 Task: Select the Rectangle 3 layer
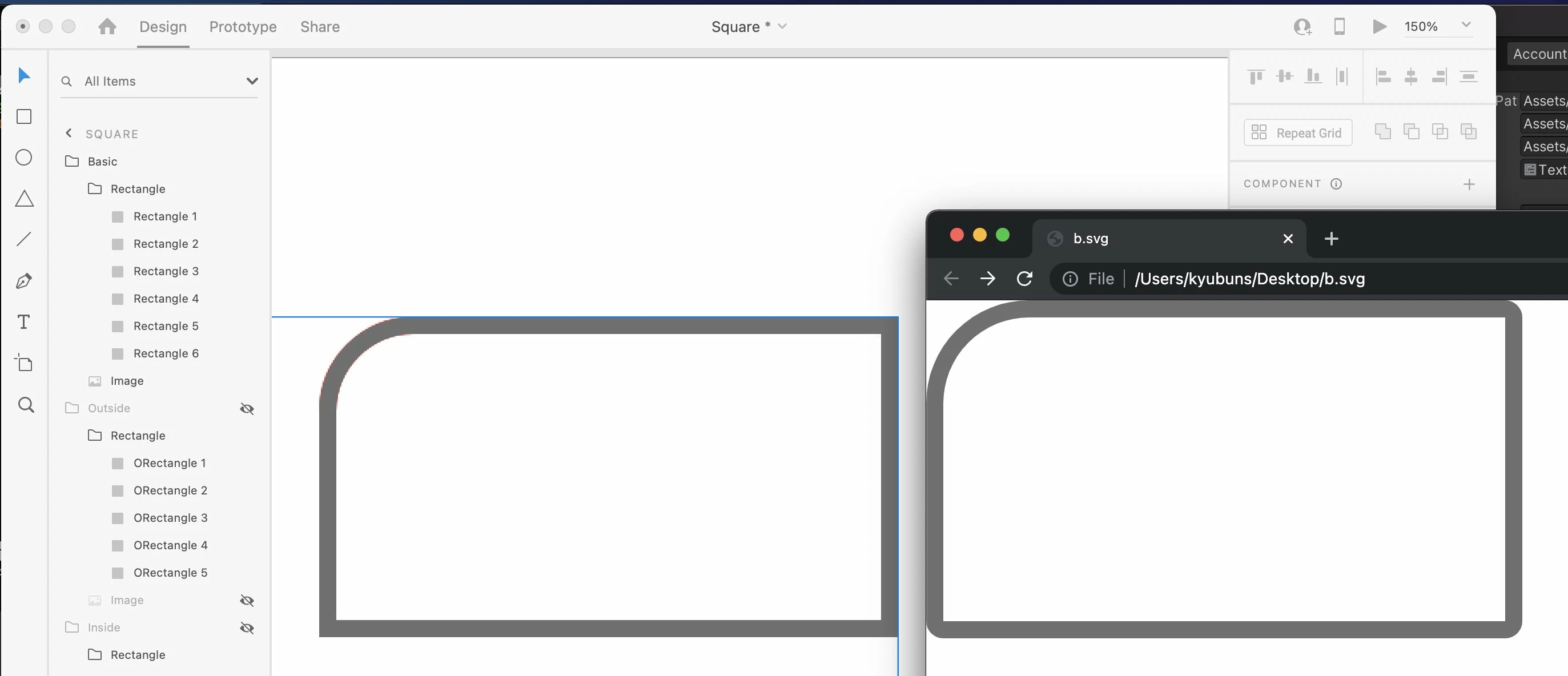pos(166,271)
